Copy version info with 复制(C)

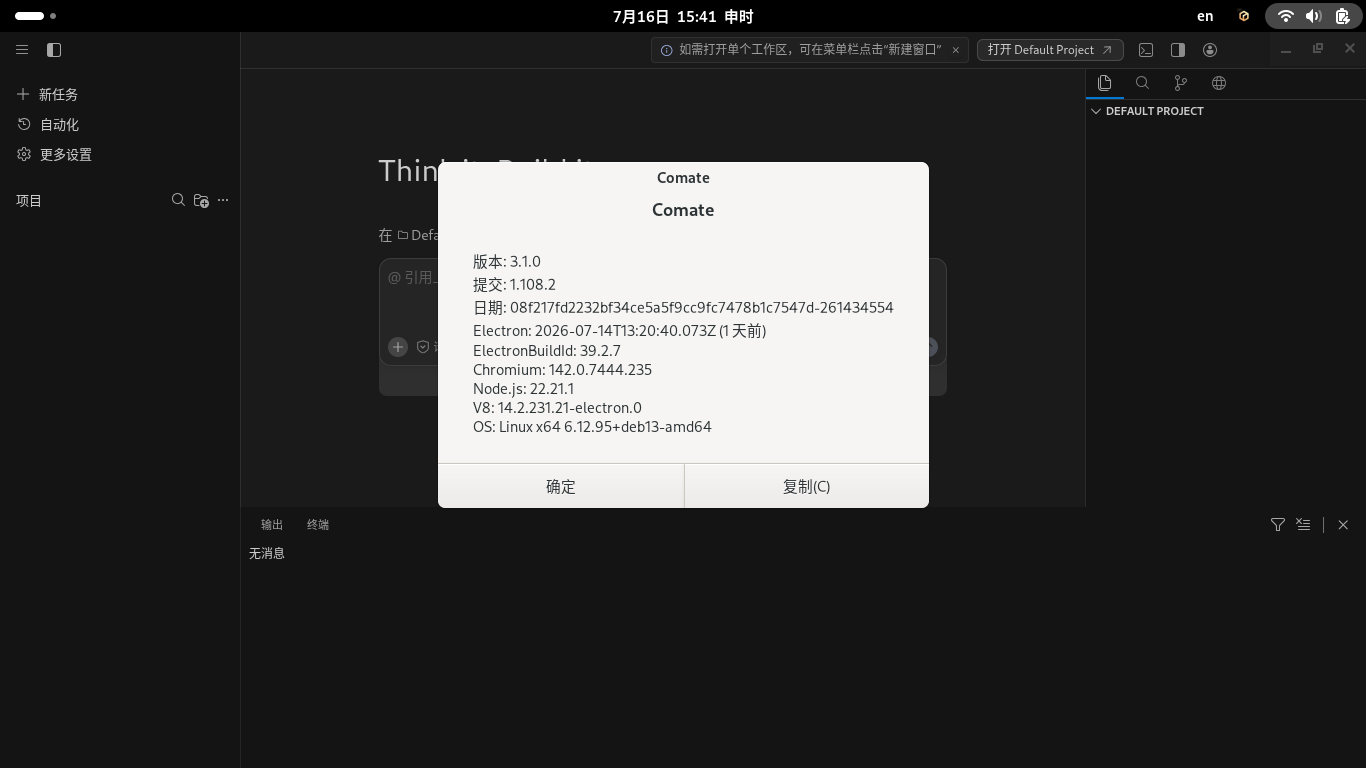pyautogui.click(x=806, y=486)
